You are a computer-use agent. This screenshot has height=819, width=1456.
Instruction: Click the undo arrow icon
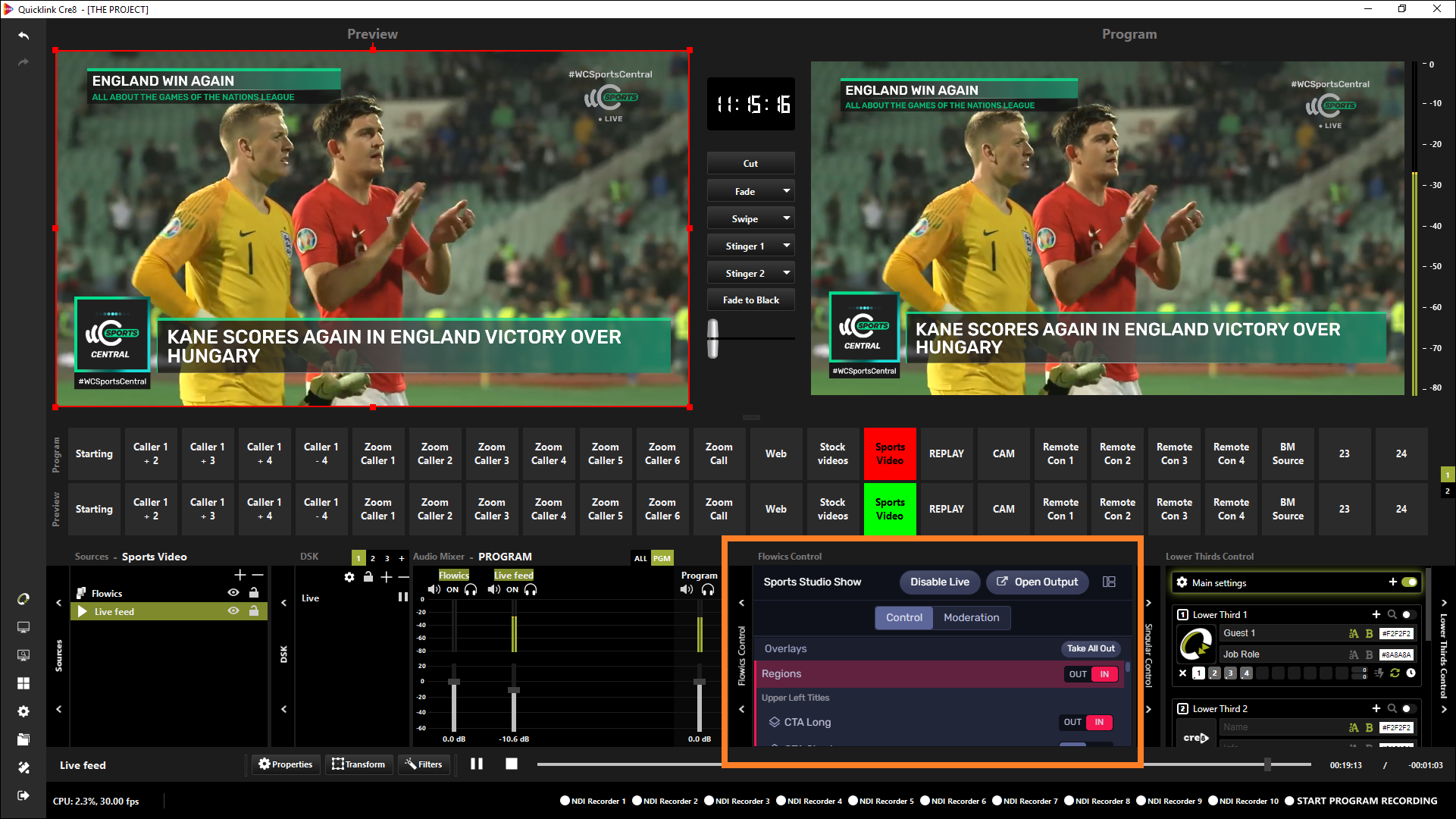click(x=23, y=36)
